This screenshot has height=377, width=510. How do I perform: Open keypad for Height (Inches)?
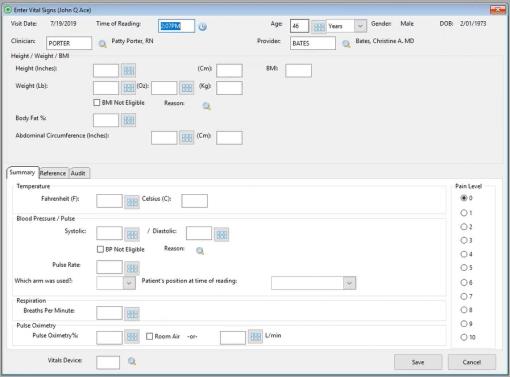128,71
